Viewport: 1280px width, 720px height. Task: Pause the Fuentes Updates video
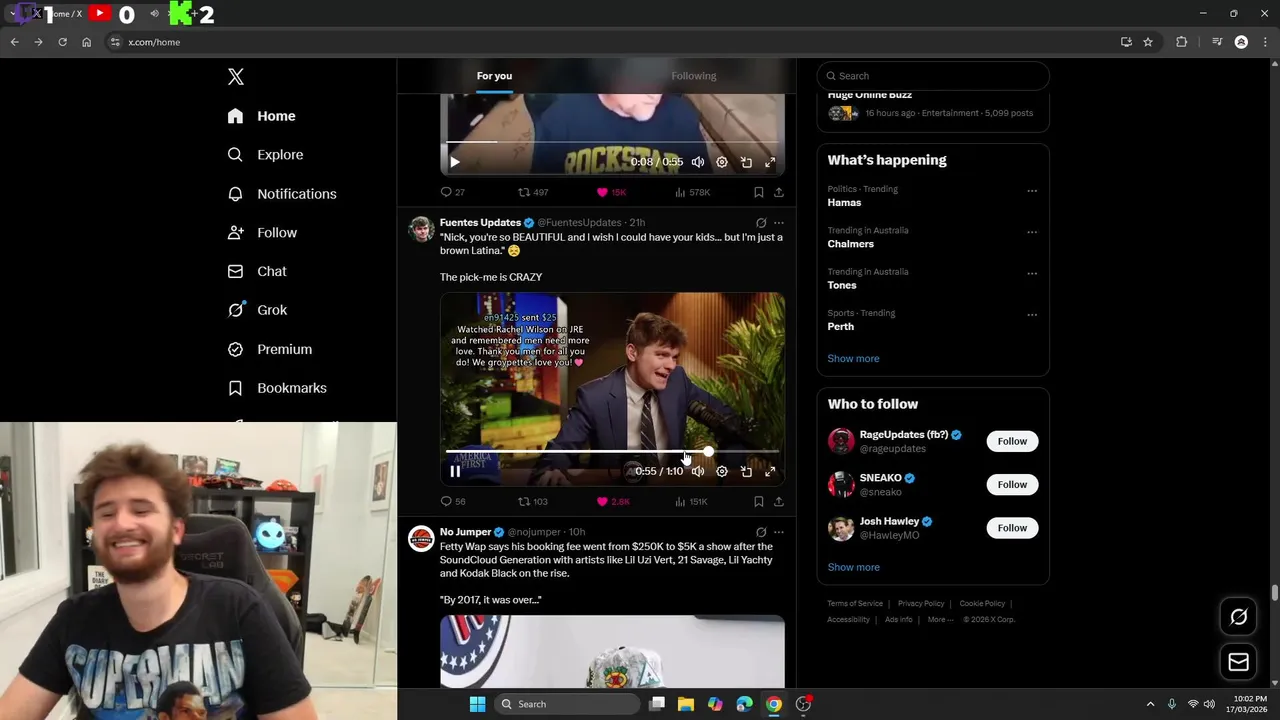click(x=455, y=472)
